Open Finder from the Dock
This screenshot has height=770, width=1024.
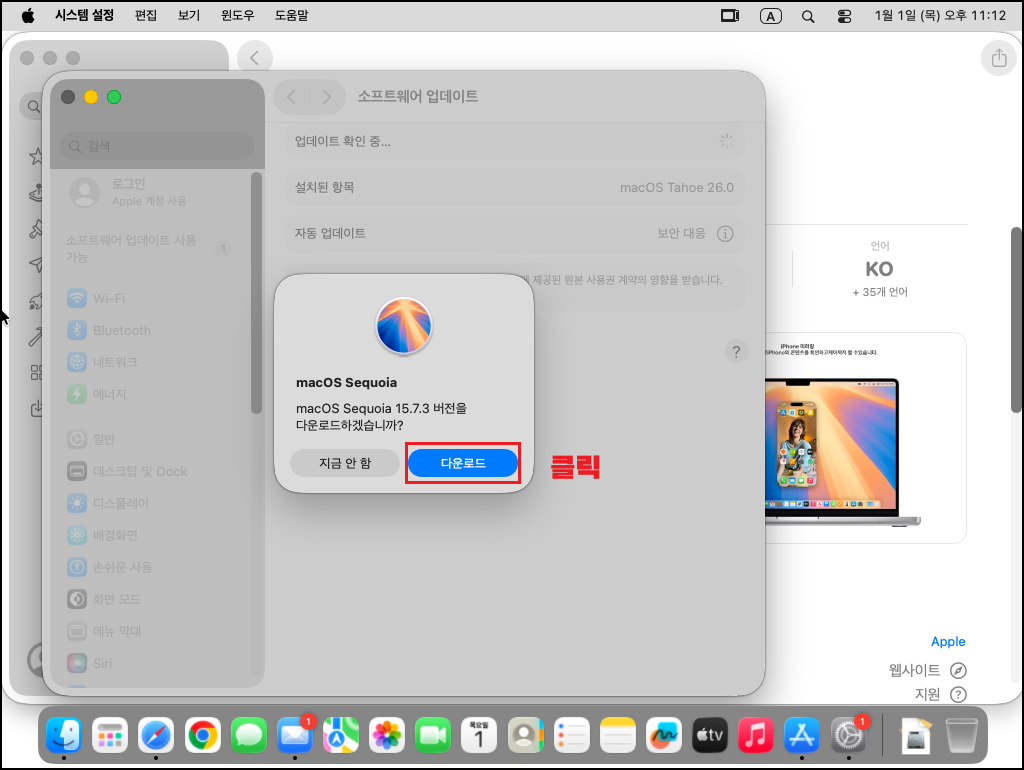pyautogui.click(x=64, y=735)
